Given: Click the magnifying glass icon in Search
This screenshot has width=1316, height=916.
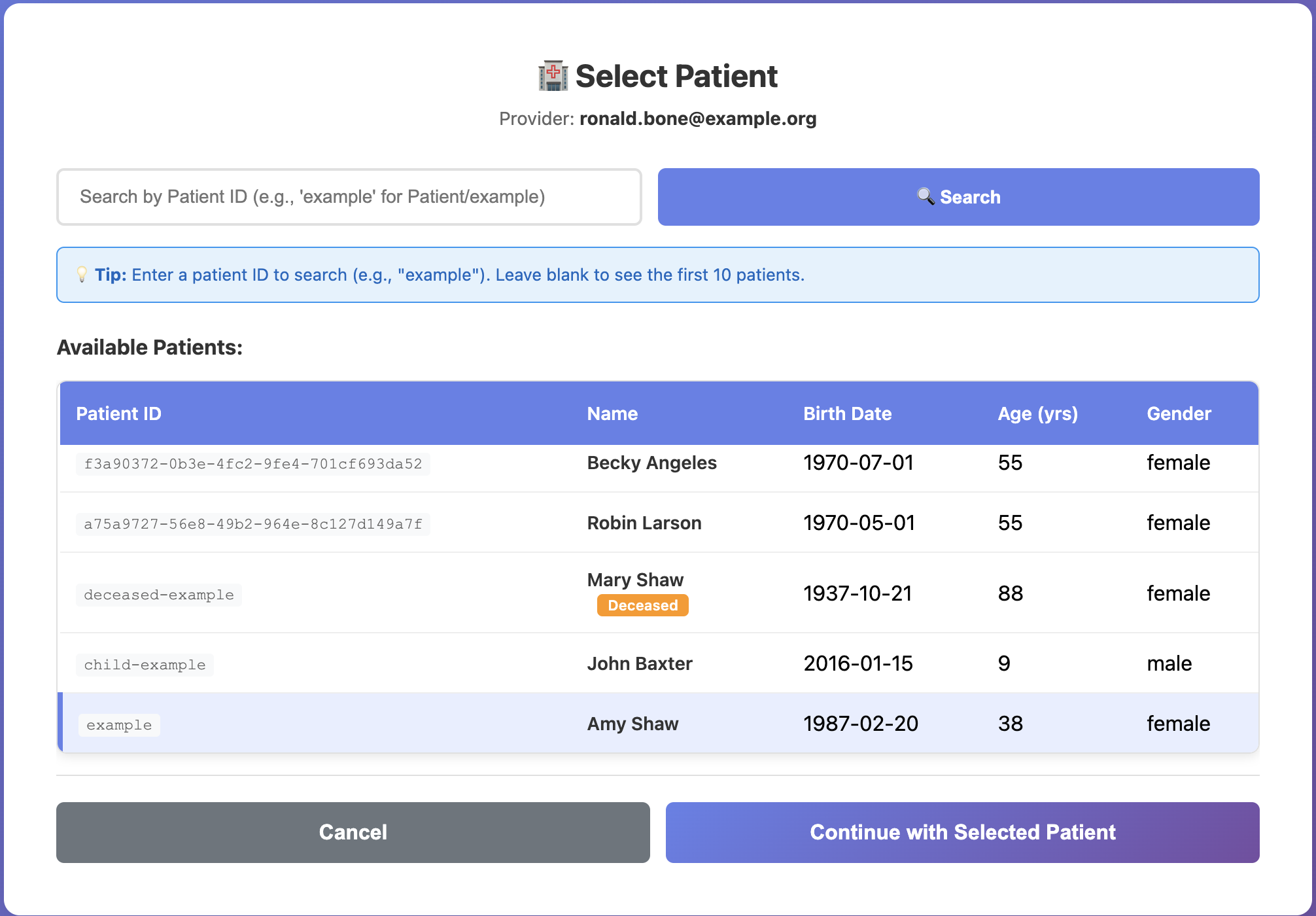Looking at the screenshot, I should (925, 196).
